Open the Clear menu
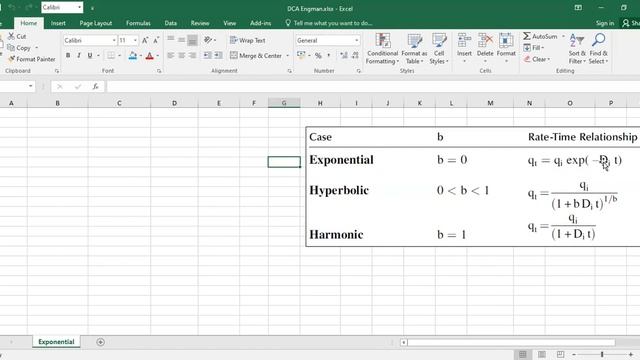This screenshot has width=640, height=360. coord(536,59)
